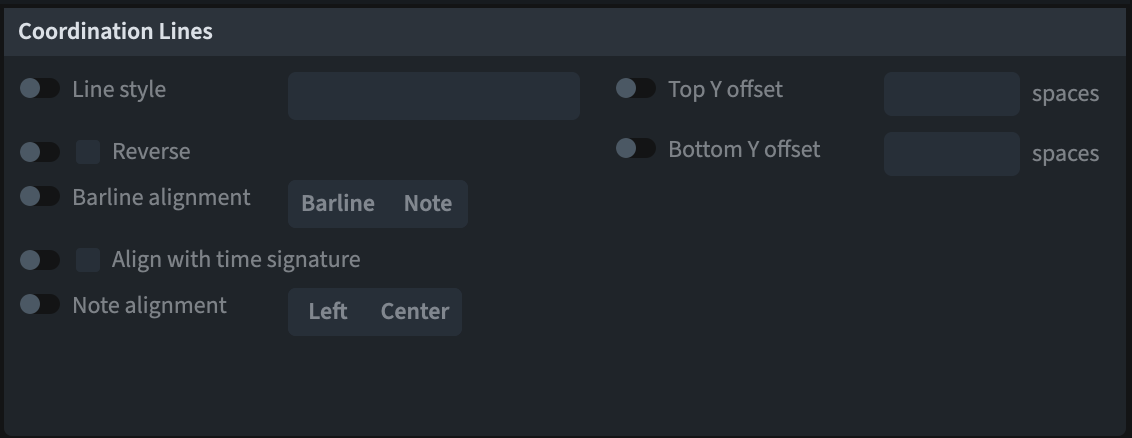This screenshot has width=1132, height=438.
Task: Click the Line style label
Action: [119, 89]
